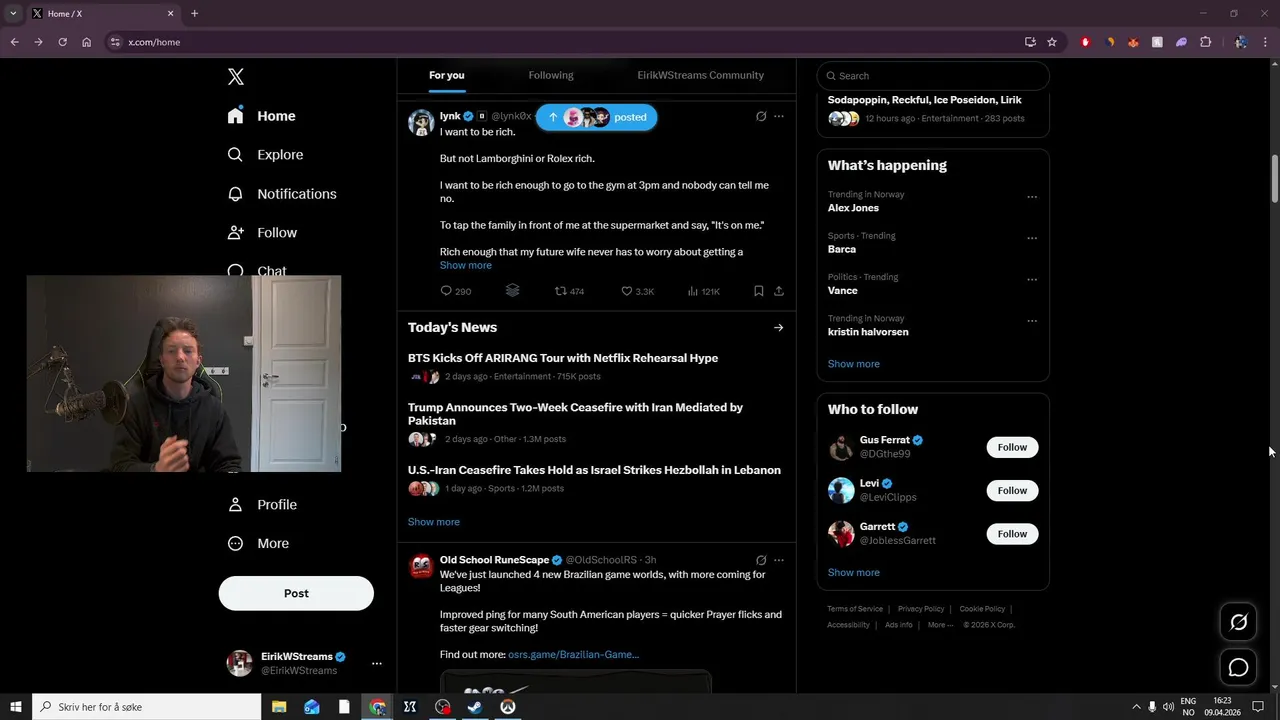Reply to lynk's post

tap(455, 291)
